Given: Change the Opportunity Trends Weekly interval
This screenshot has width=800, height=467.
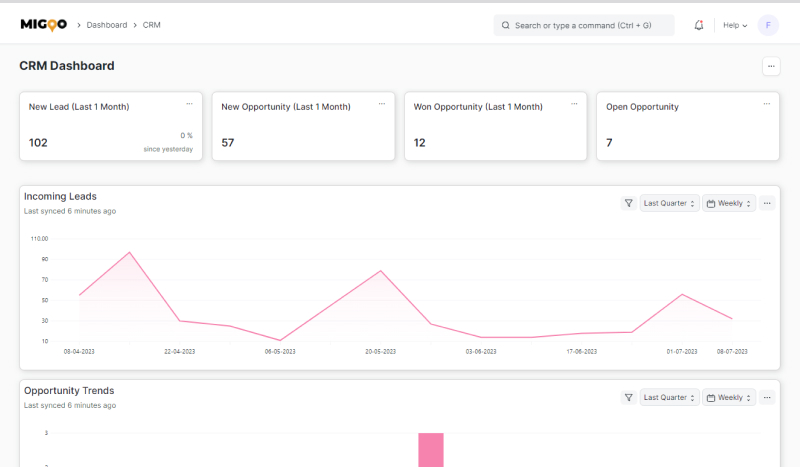Looking at the screenshot, I should [729, 397].
